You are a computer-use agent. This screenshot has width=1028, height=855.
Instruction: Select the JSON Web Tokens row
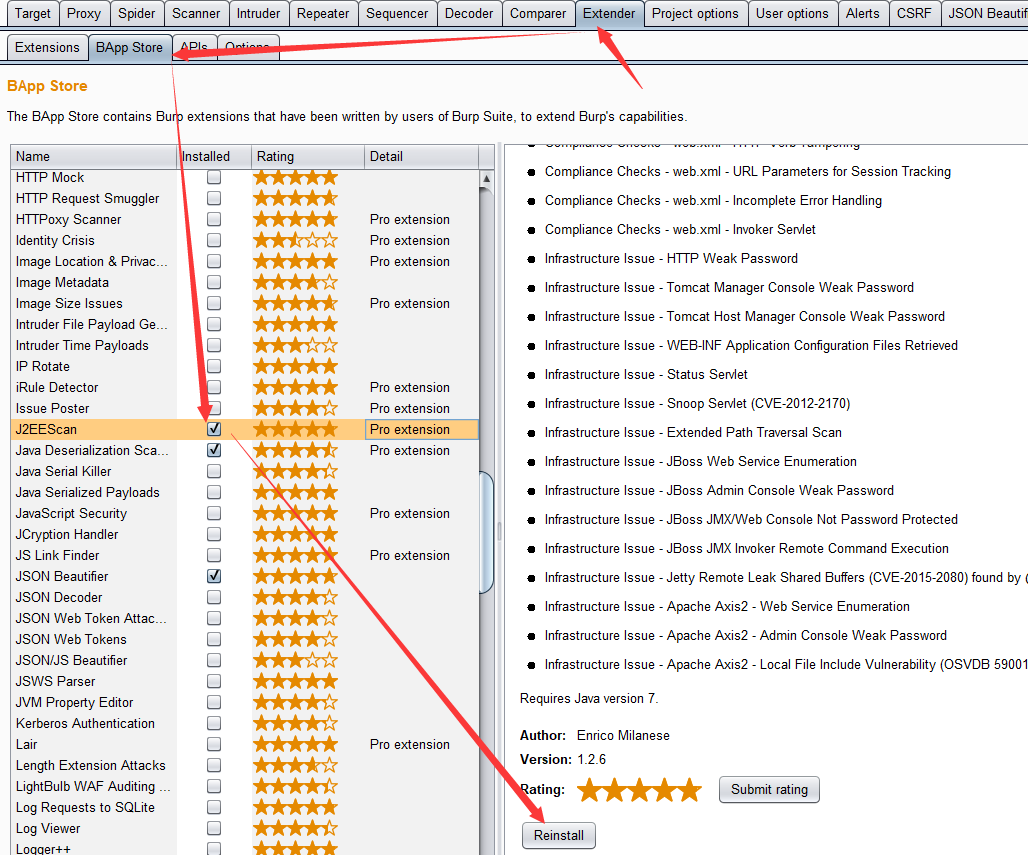click(x=245, y=639)
